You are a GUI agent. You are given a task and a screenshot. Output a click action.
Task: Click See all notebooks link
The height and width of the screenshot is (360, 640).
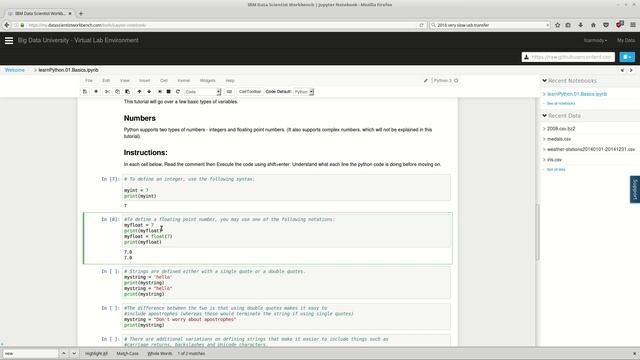pos(561,104)
